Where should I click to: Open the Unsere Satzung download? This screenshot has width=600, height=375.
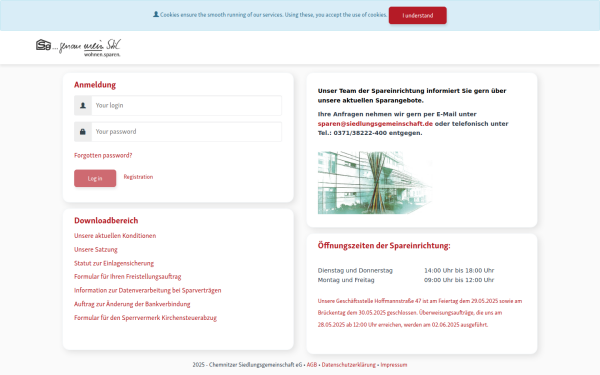click(96, 249)
